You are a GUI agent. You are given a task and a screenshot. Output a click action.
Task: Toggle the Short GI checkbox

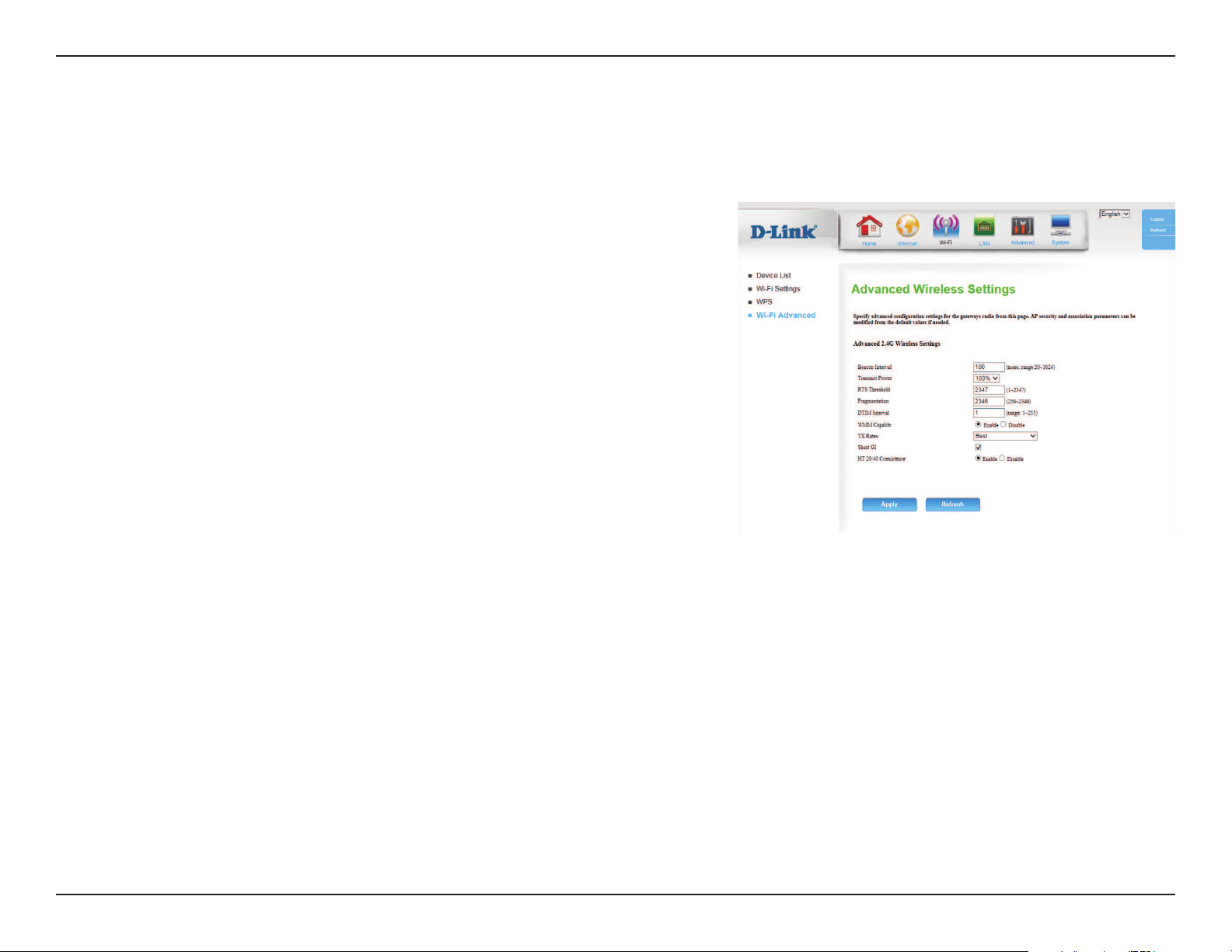pyautogui.click(x=979, y=447)
